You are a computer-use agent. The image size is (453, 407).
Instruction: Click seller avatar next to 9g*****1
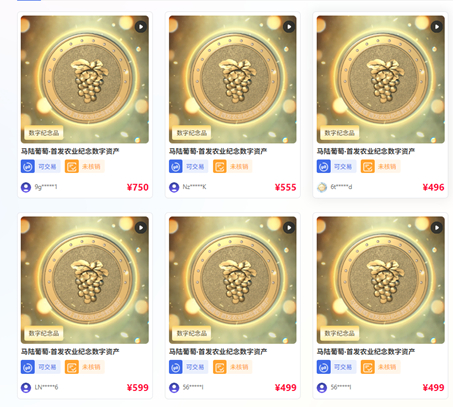26,187
